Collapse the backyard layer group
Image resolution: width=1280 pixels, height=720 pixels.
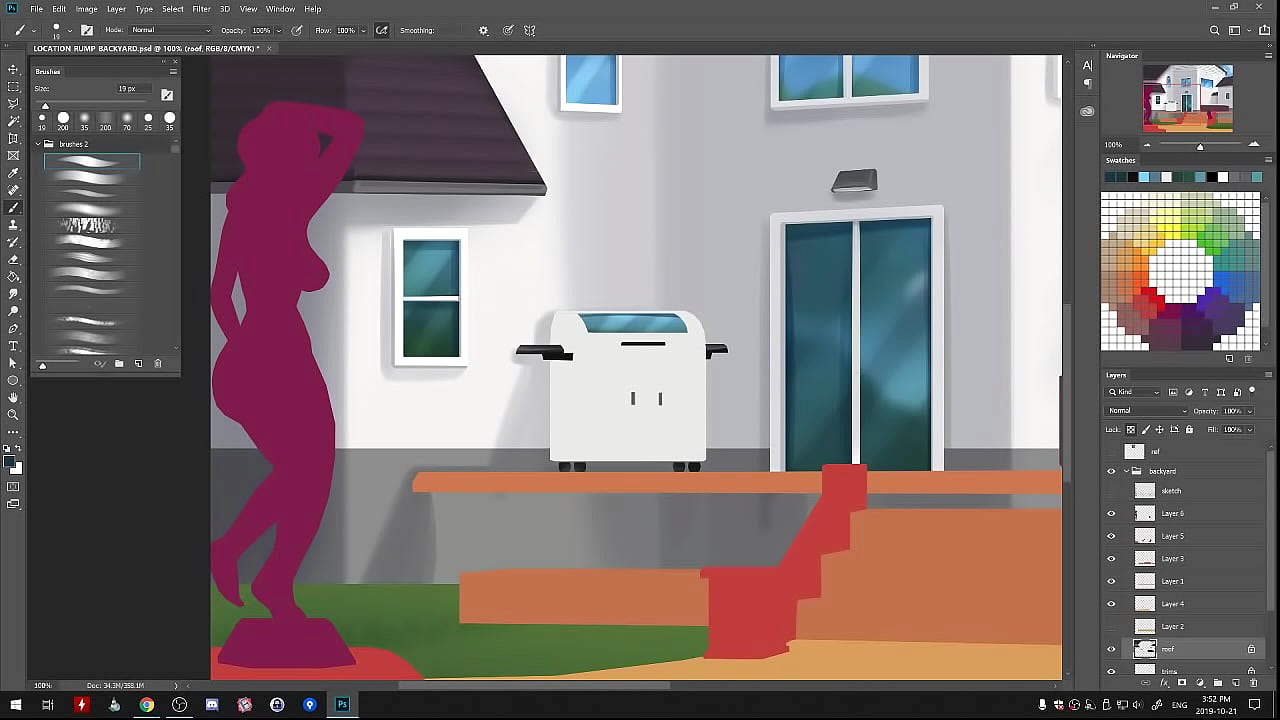tap(1126, 471)
